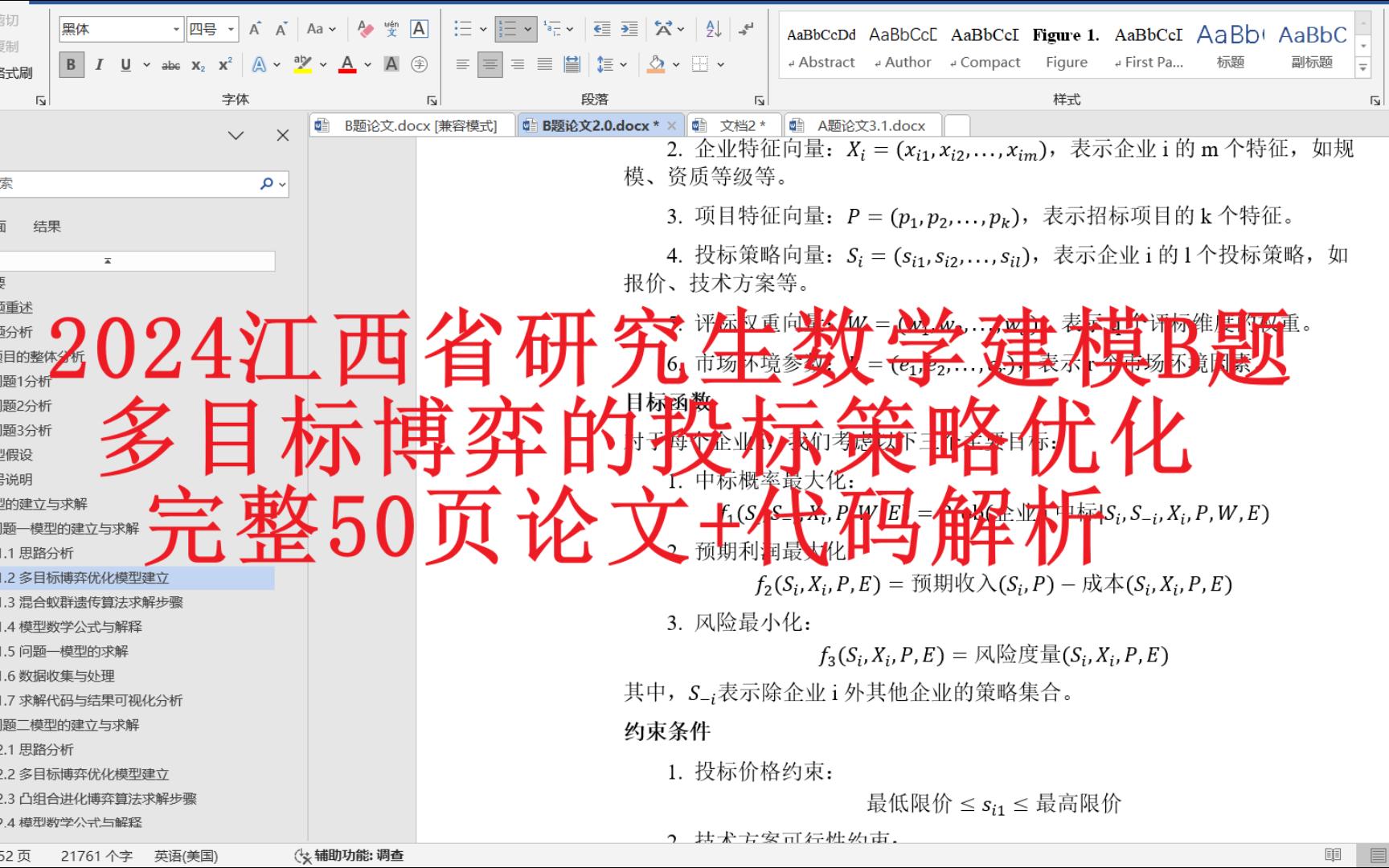Toggle center alignment
The width and height of the screenshot is (1389, 868).
[x=490, y=64]
